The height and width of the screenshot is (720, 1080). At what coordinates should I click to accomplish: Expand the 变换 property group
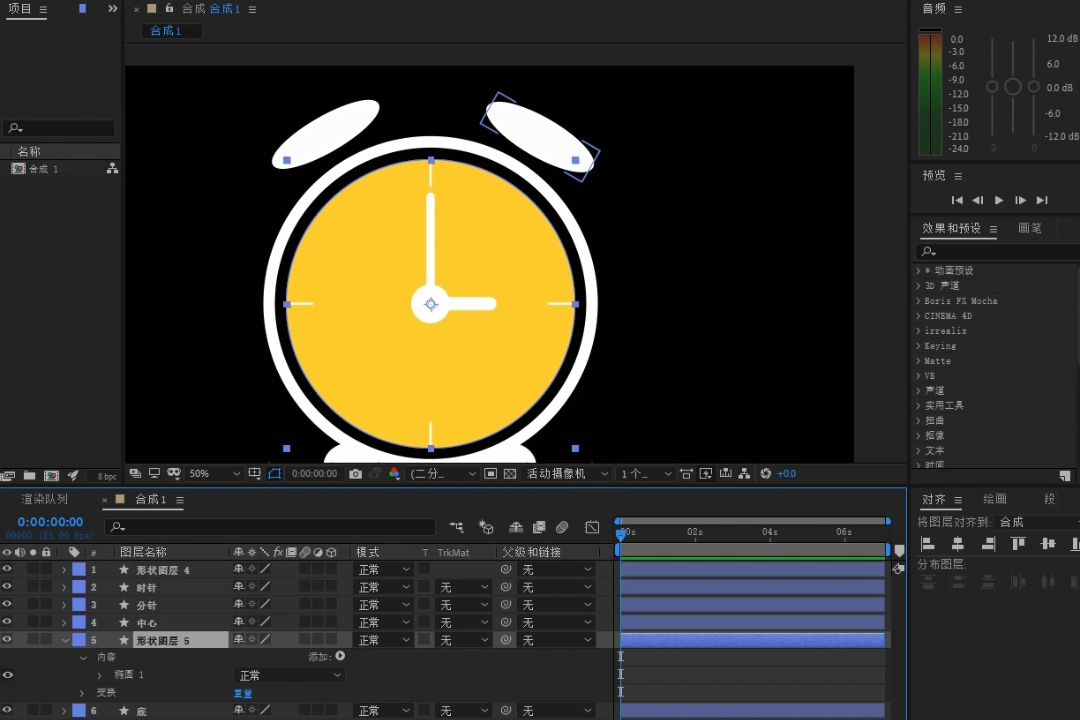82,692
